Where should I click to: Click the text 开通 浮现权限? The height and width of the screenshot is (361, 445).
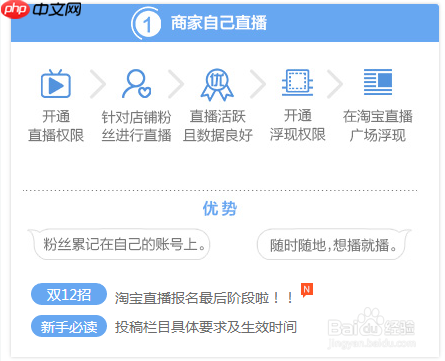[297, 125]
